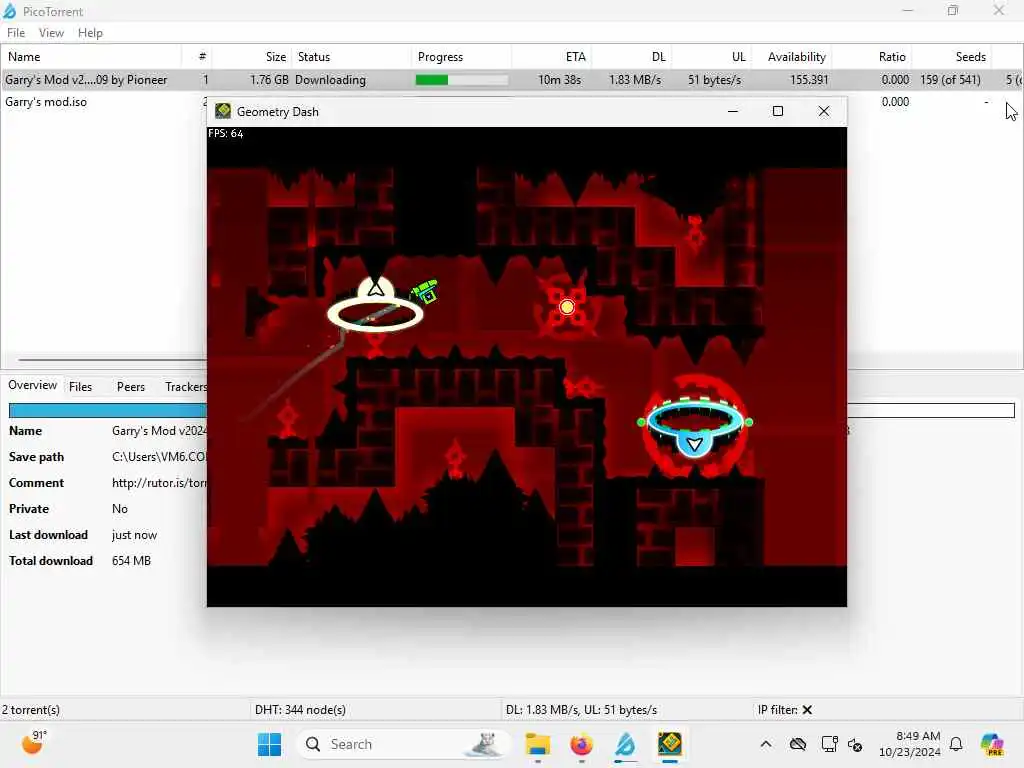
Task: Close the Geometry Dash window
Action: click(824, 111)
